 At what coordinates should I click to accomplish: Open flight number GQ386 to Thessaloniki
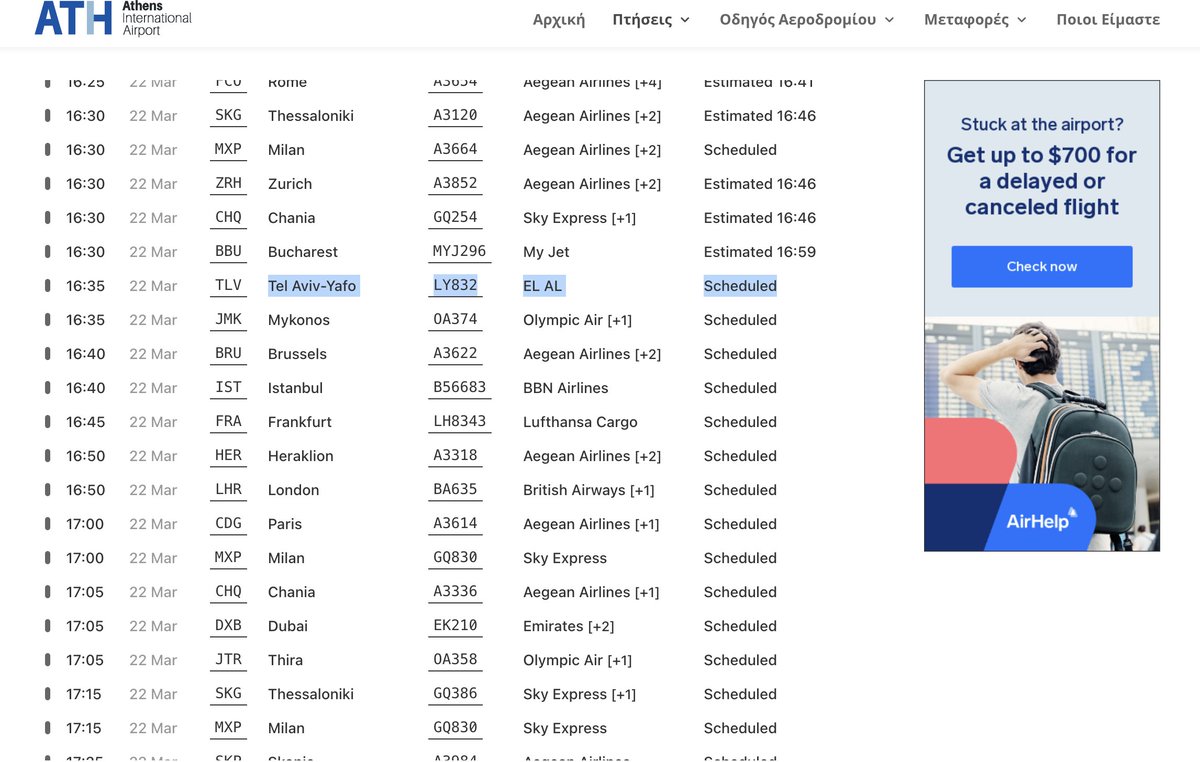click(455, 694)
